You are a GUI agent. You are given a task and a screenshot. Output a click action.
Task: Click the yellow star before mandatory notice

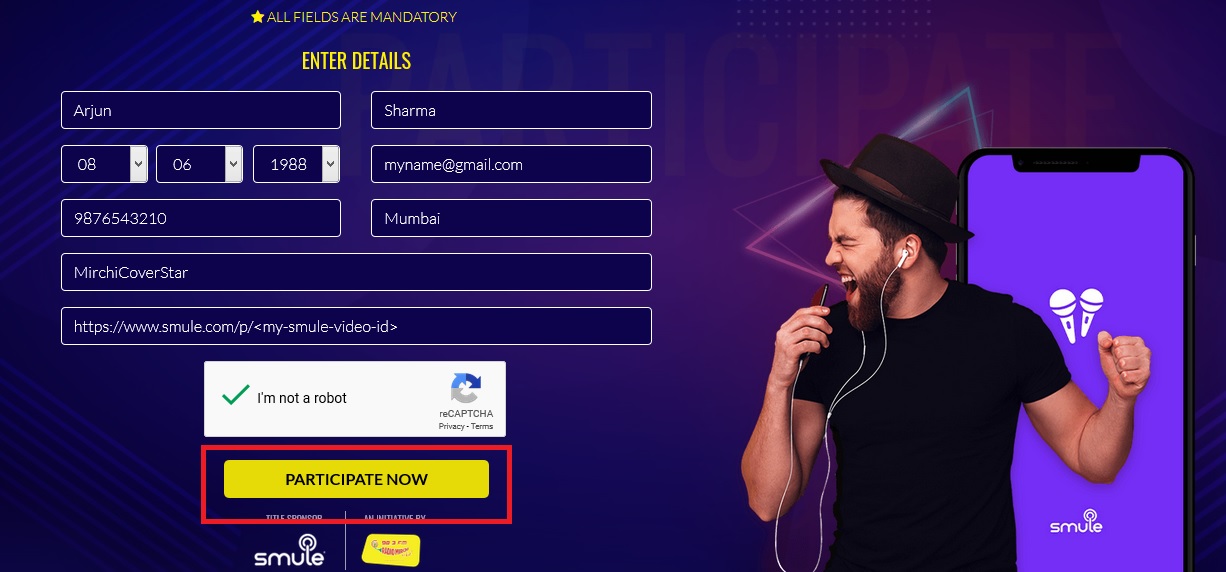257,17
